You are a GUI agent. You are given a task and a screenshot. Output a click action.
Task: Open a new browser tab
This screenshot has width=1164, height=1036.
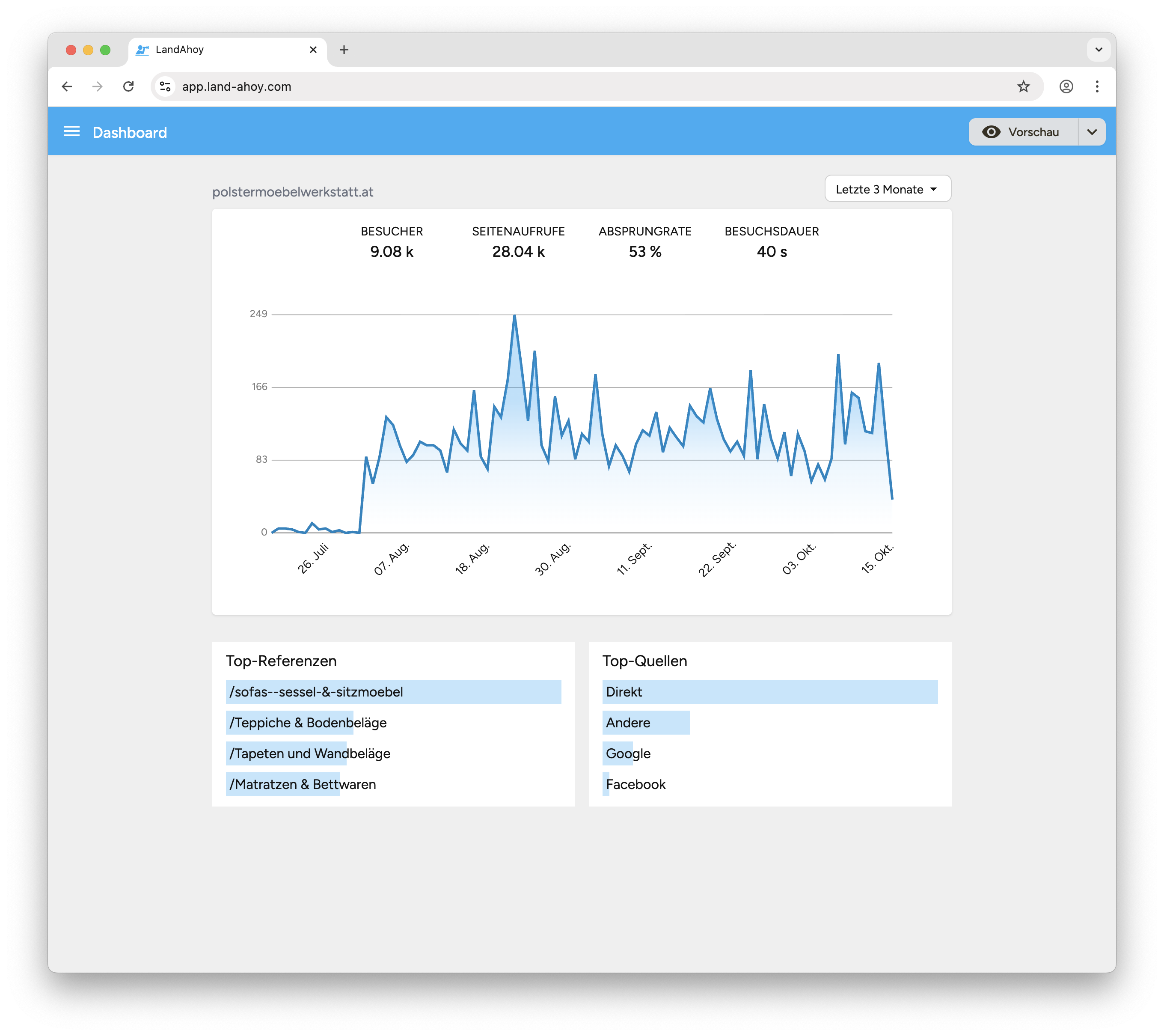coord(343,50)
